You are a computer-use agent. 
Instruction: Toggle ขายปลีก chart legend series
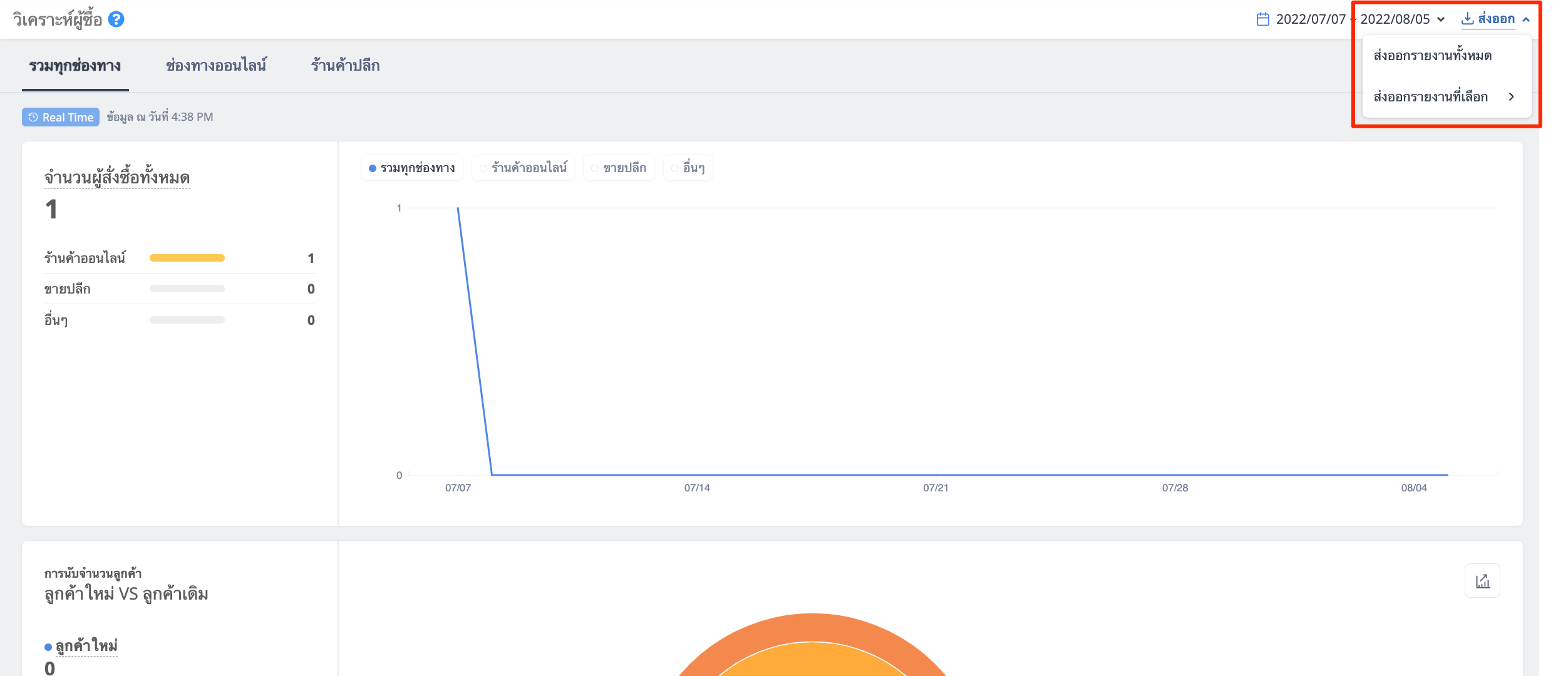[619, 168]
